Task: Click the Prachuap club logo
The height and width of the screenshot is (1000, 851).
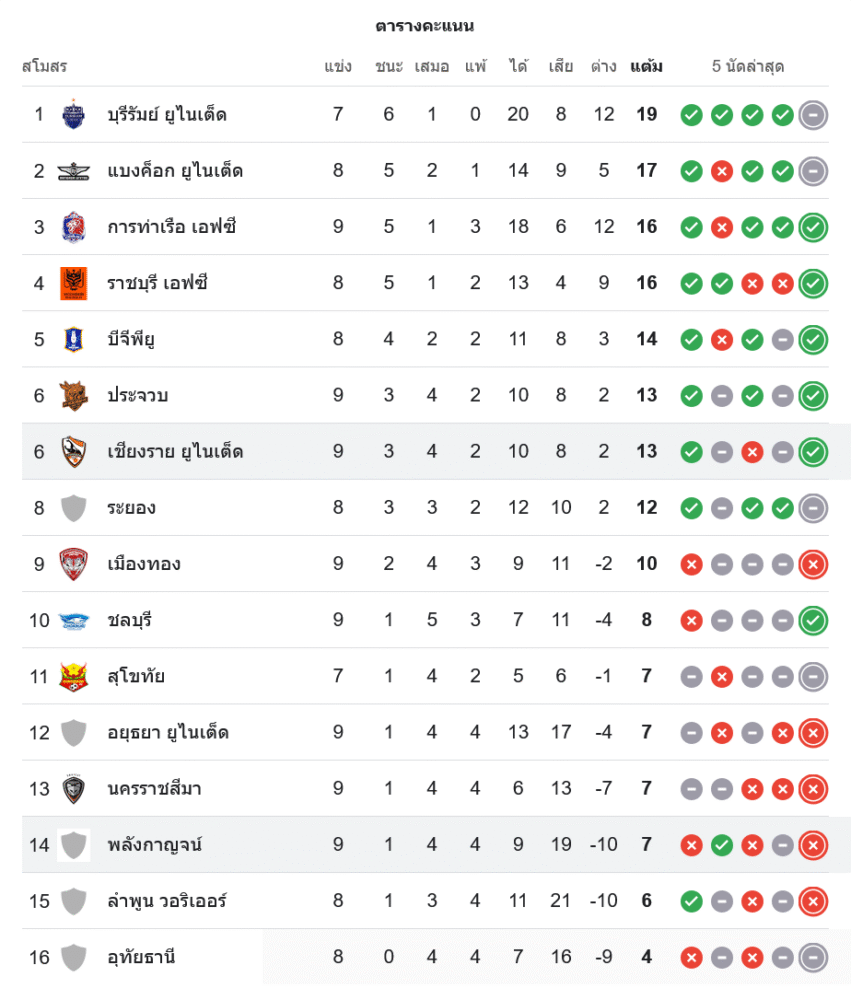Action: (x=73, y=395)
